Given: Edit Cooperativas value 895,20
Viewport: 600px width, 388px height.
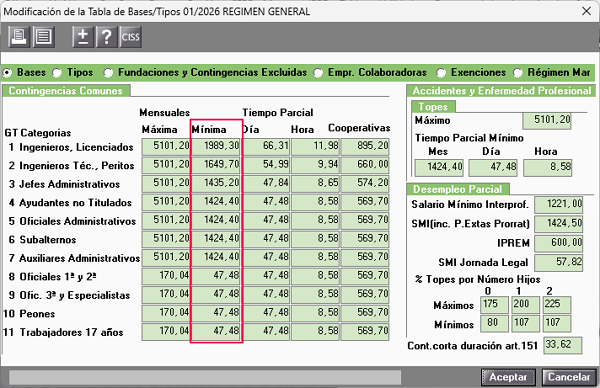Looking at the screenshot, I should click(x=365, y=147).
